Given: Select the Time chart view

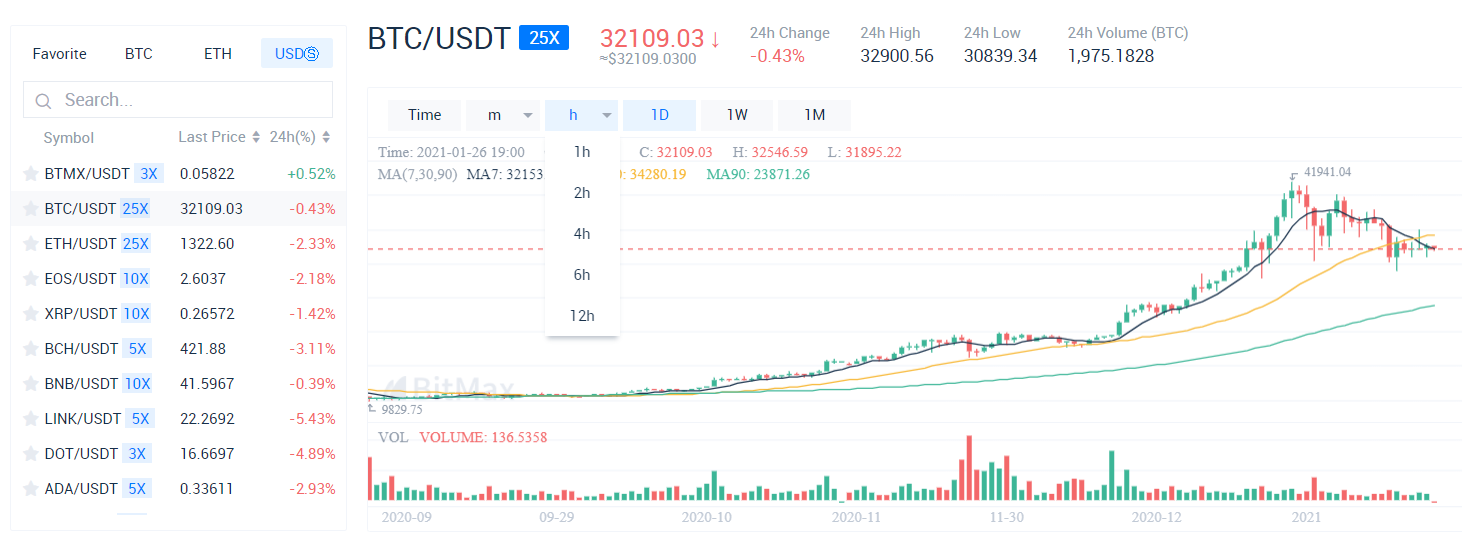Looking at the screenshot, I should tap(425, 115).
